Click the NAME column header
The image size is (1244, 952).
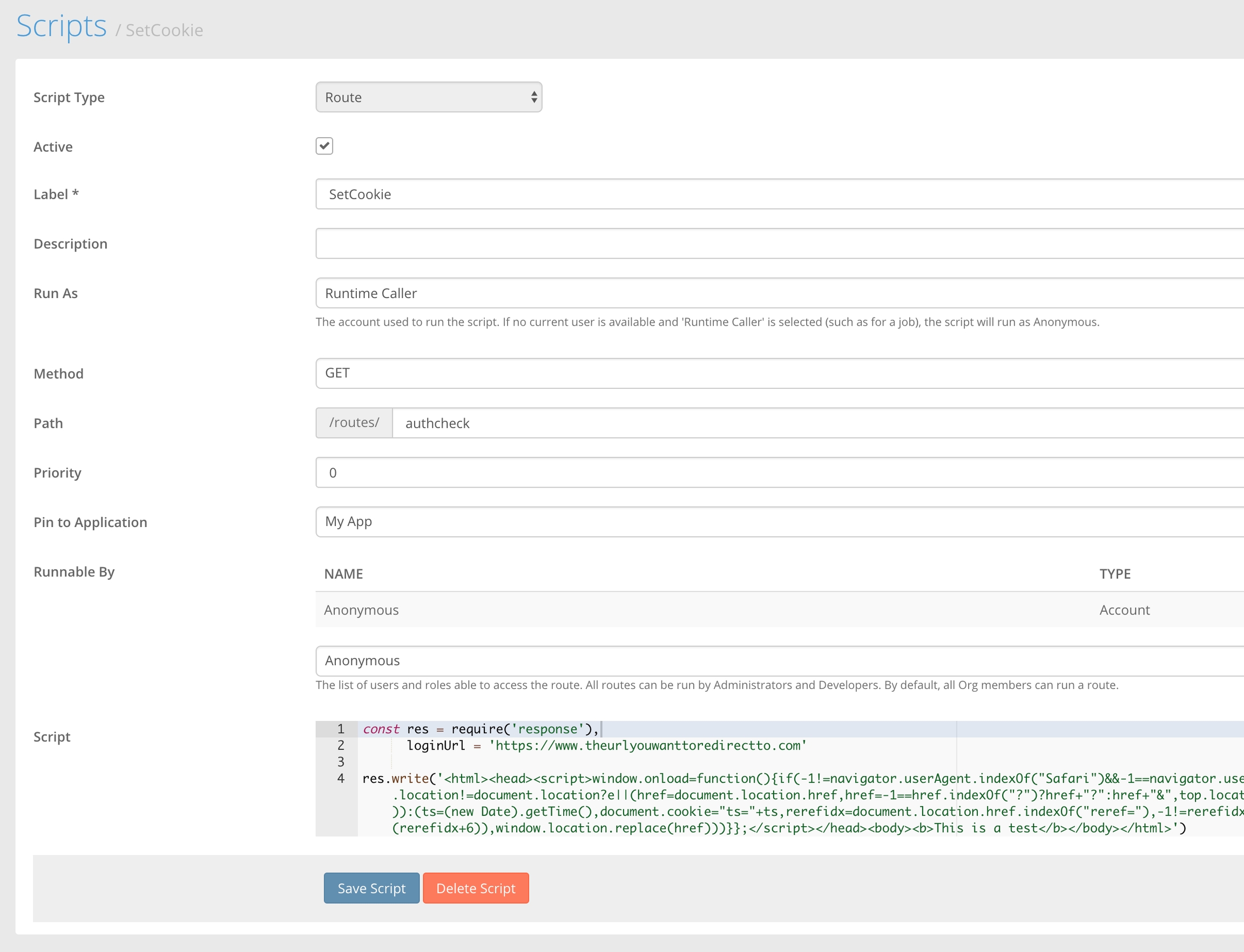(343, 574)
